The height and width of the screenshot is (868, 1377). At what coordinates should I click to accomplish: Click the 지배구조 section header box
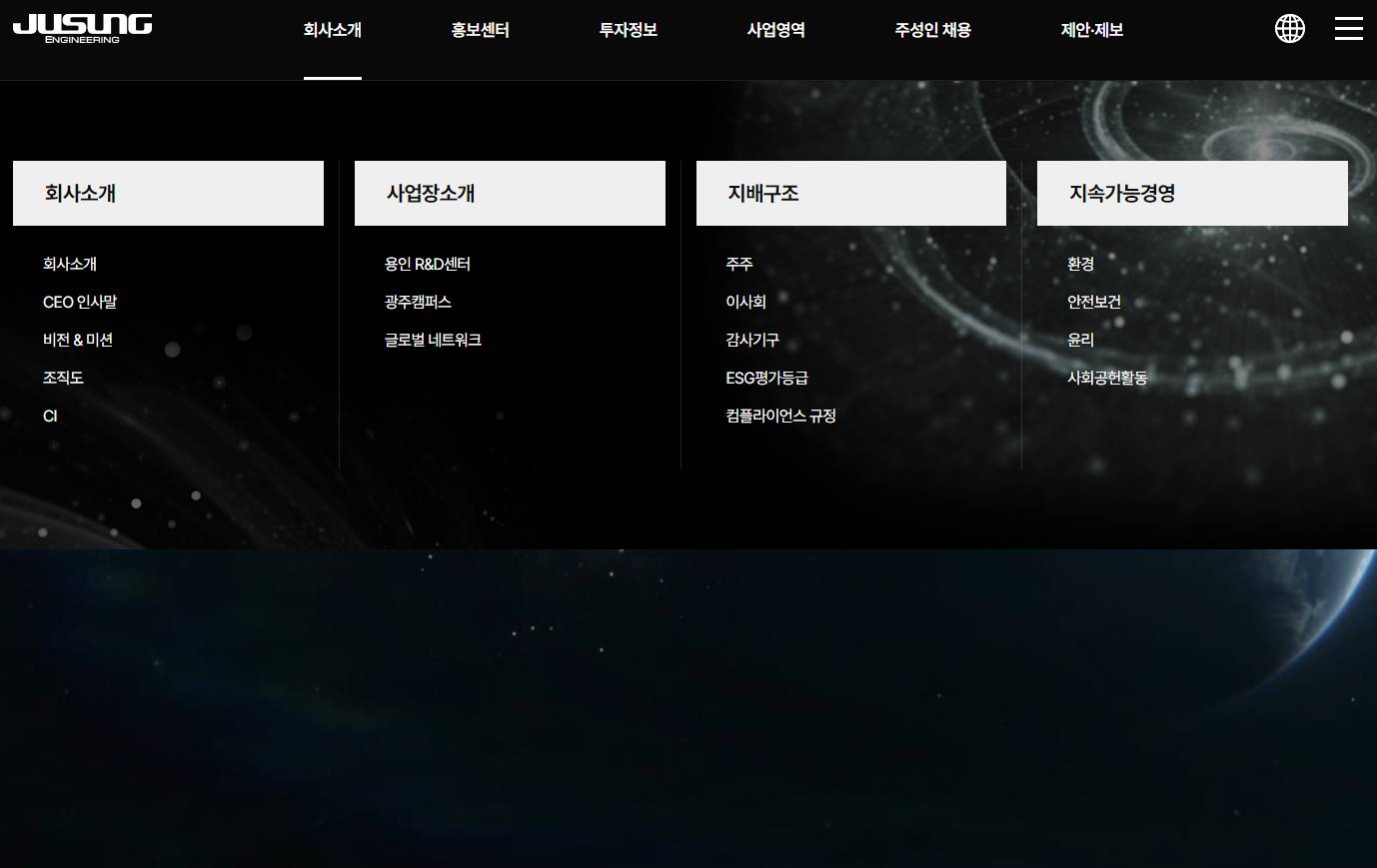pyautogui.click(x=851, y=193)
